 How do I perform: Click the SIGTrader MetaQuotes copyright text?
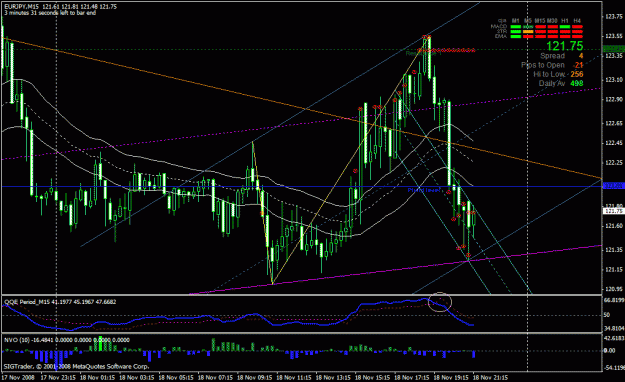[x=76, y=366]
